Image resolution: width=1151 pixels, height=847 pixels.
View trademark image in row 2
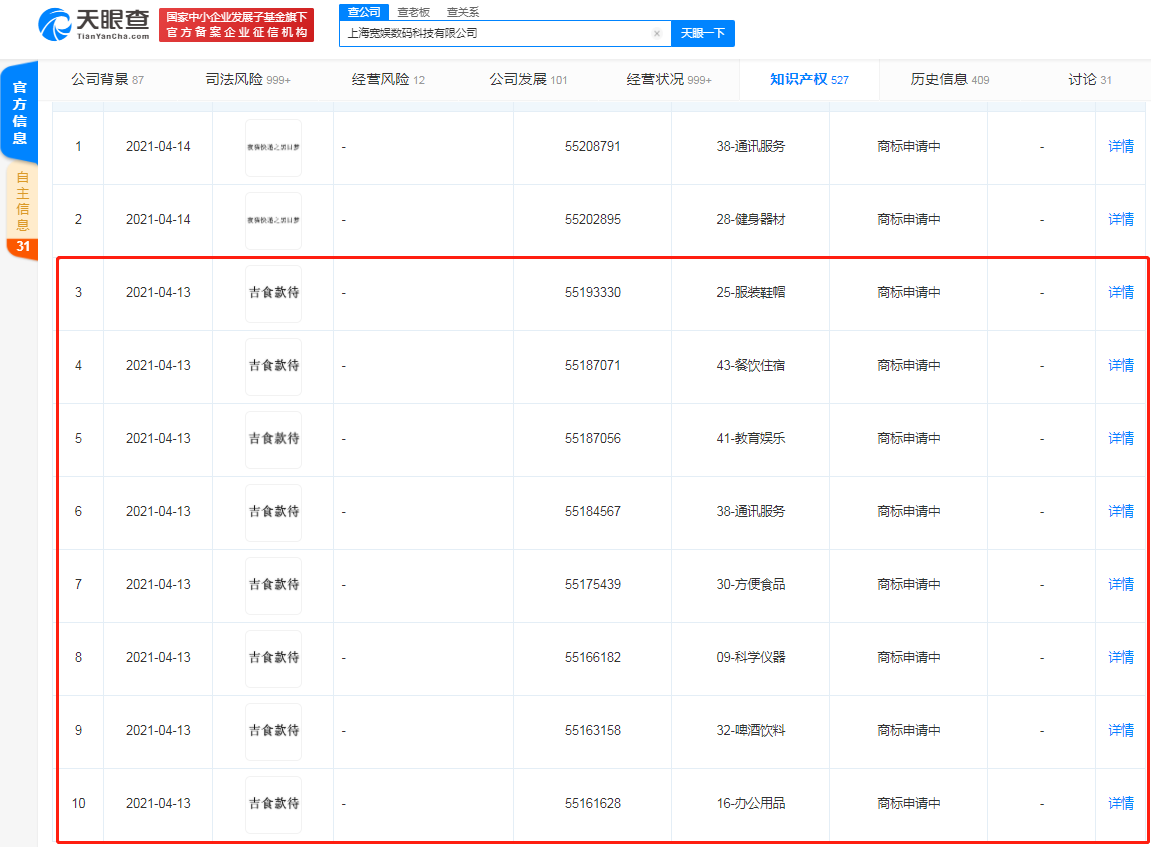point(273,220)
